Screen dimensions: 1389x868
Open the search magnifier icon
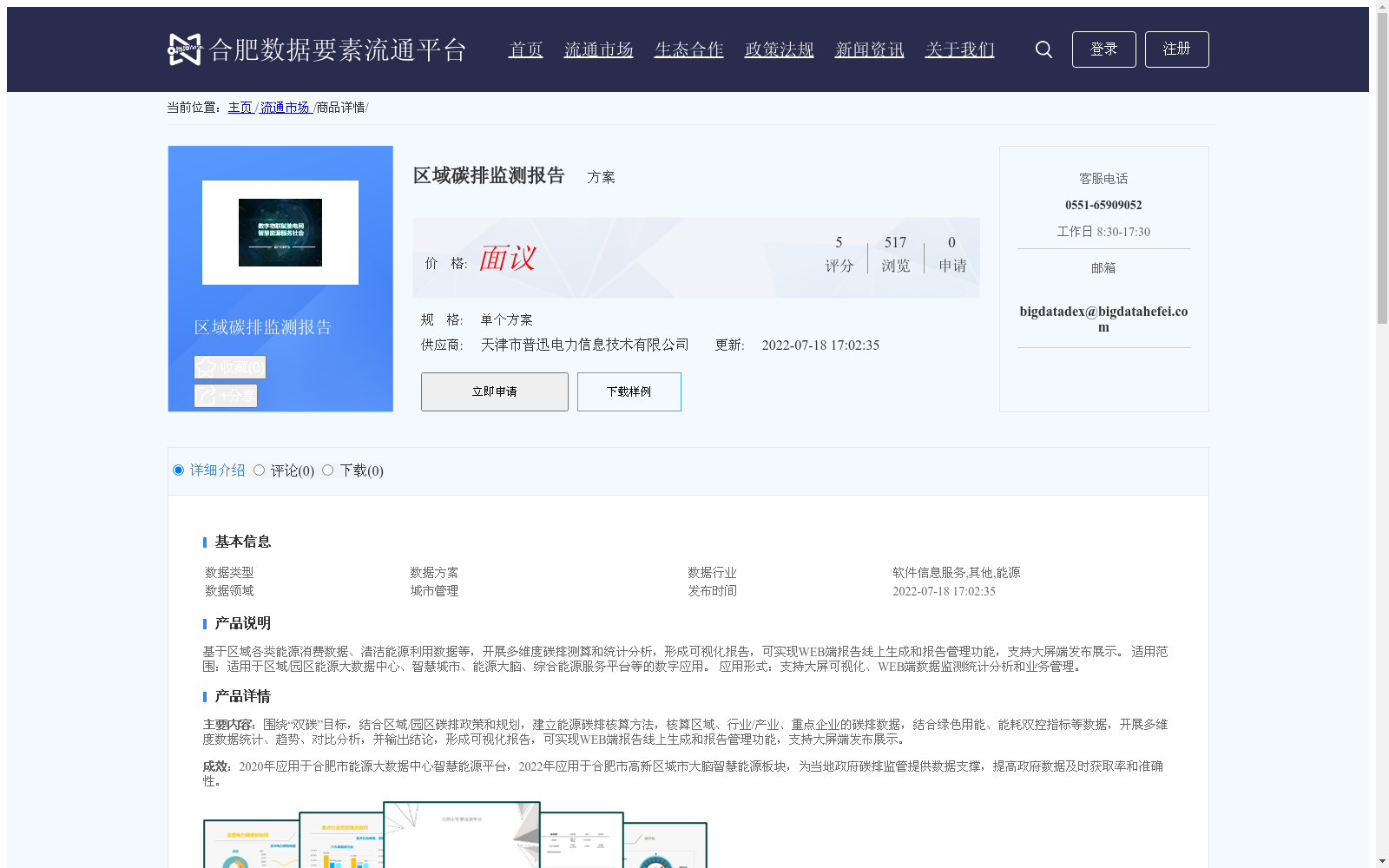[1043, 49]
